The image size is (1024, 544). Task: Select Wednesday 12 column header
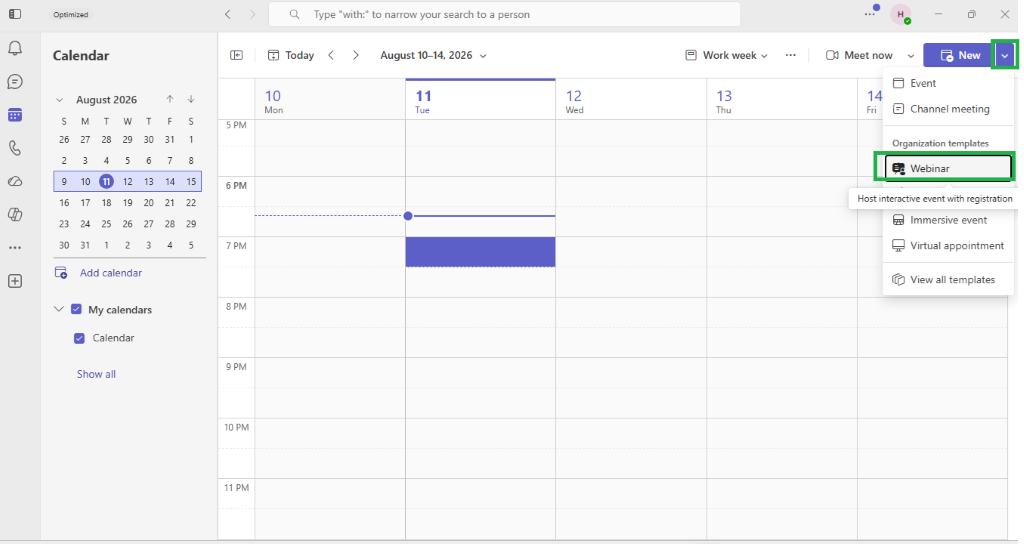click(631, 100)
